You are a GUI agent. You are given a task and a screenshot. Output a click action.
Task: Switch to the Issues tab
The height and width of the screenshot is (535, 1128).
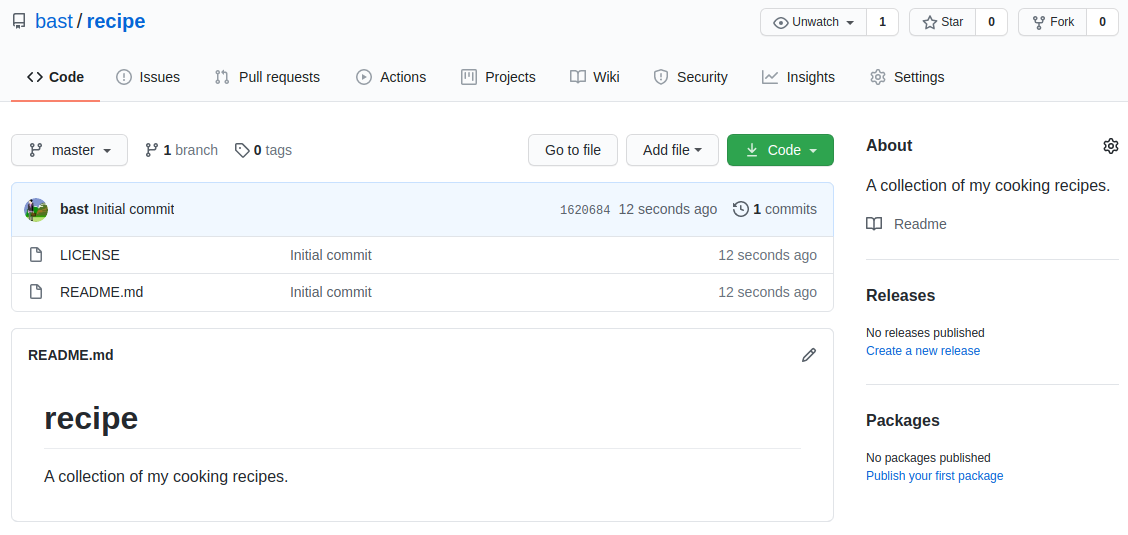point(148,77)
